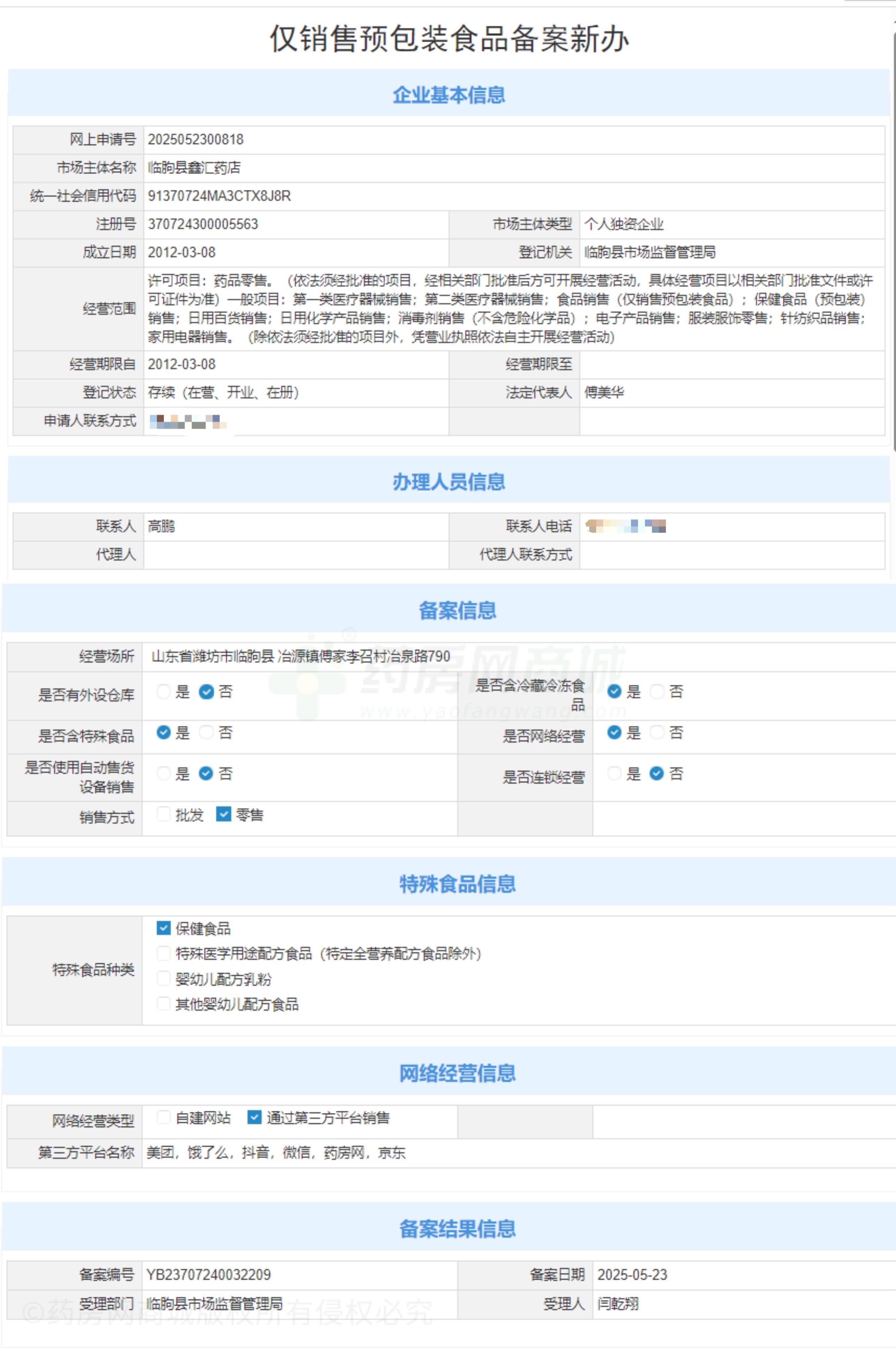The height and width of the screenshot is (1349, 896).
Task: Click the 第三方平台名称 platform list
Action: point(276,1152)
